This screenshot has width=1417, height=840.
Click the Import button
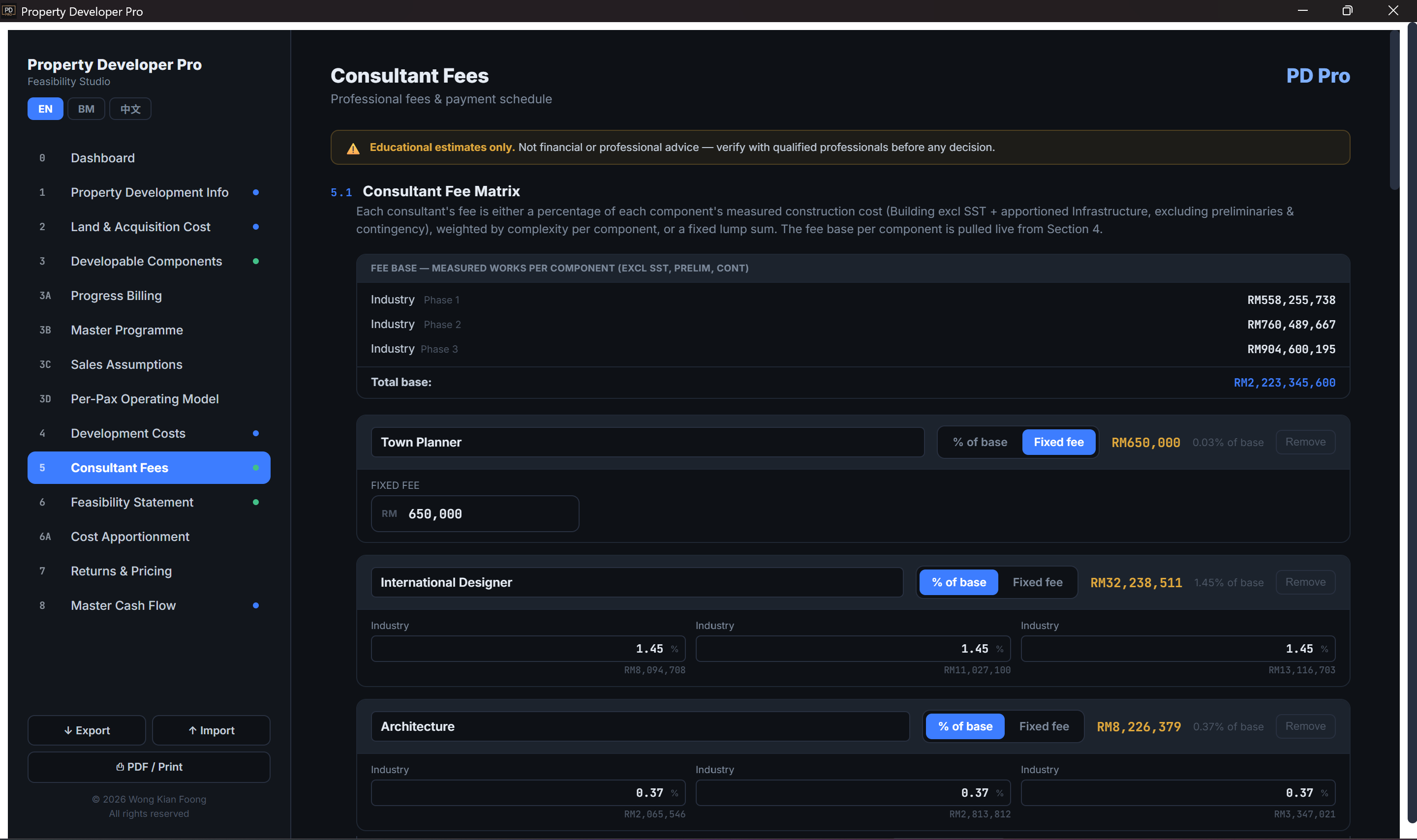[x=211, y=731]
